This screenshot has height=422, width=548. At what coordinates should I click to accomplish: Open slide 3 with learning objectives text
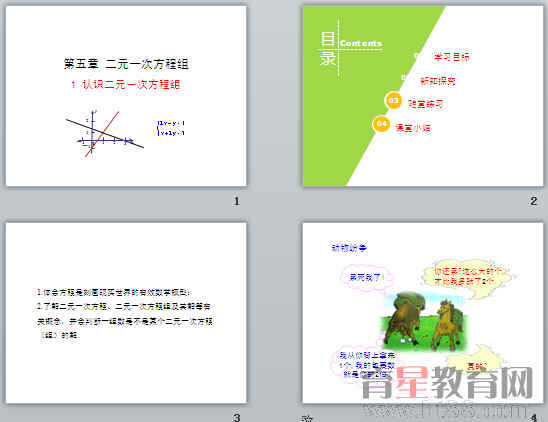tap(126, 313)
